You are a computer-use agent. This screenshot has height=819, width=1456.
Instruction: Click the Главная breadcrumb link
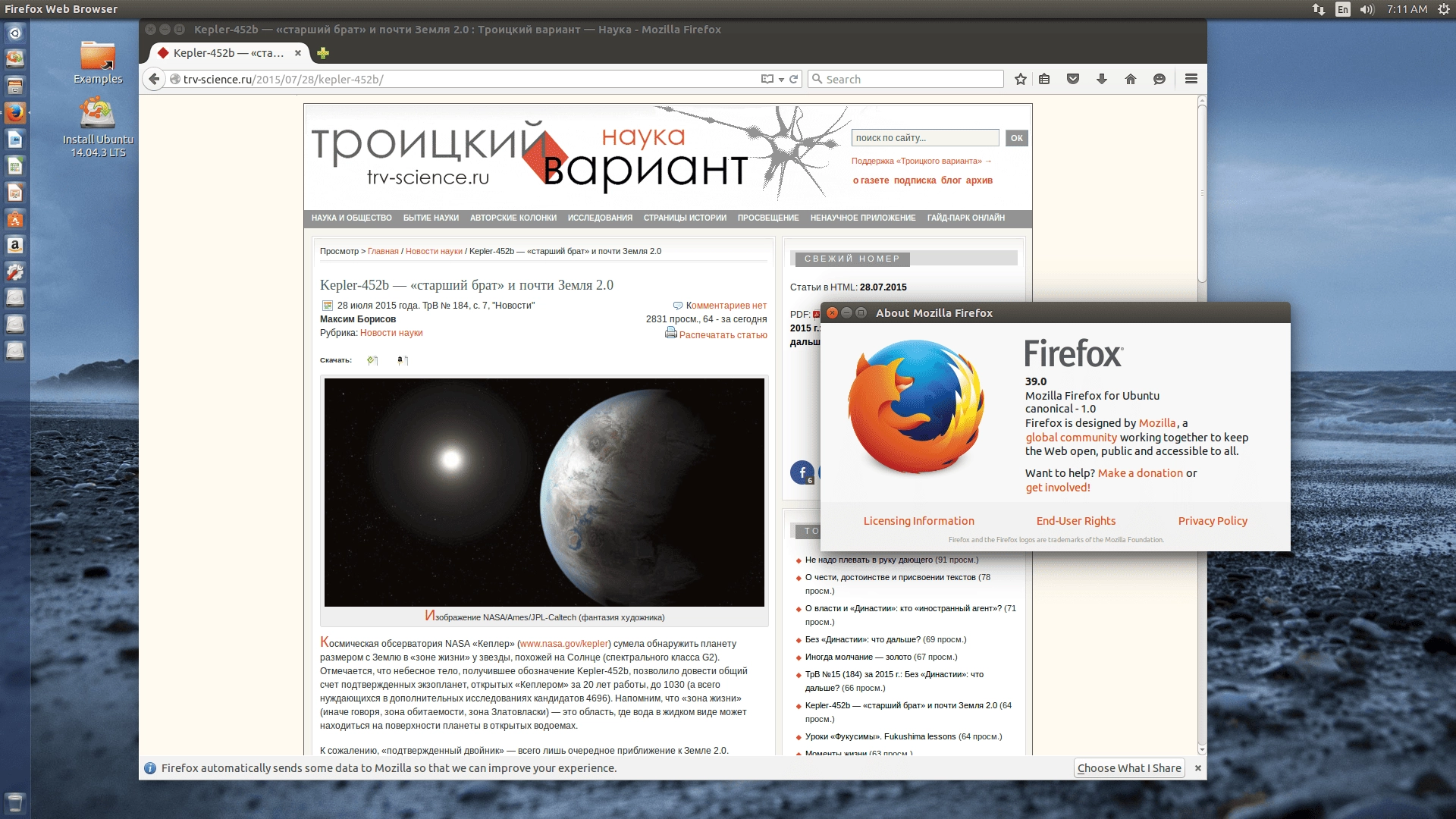click(x=383, y=251)
